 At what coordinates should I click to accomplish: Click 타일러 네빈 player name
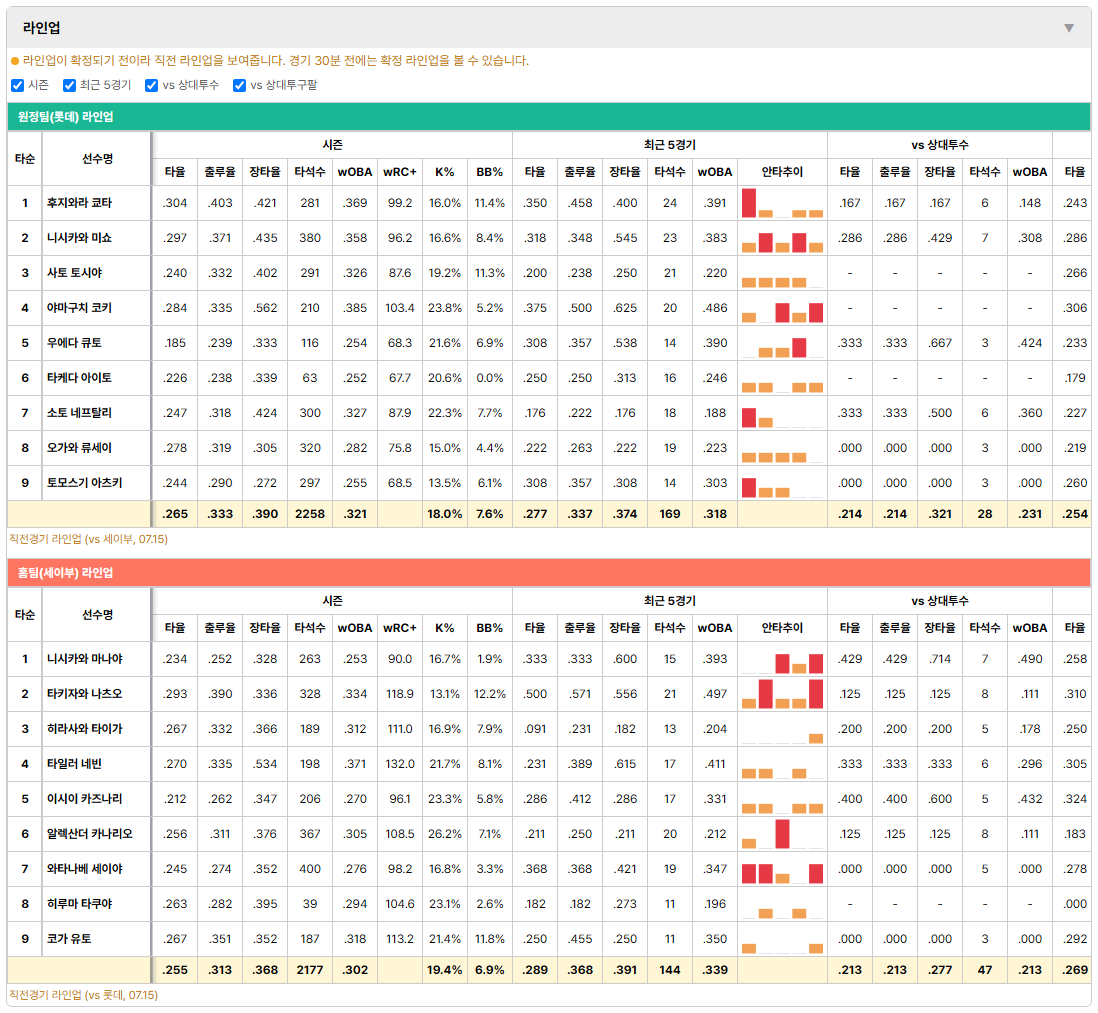[74, 764]
